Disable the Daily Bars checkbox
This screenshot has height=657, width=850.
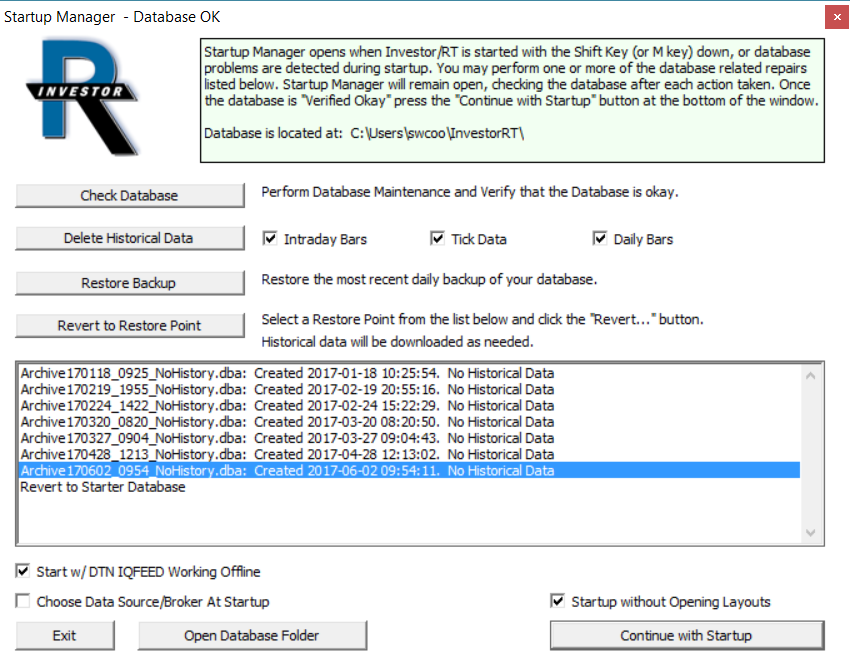pyautogui.click(x=599, y=239)
